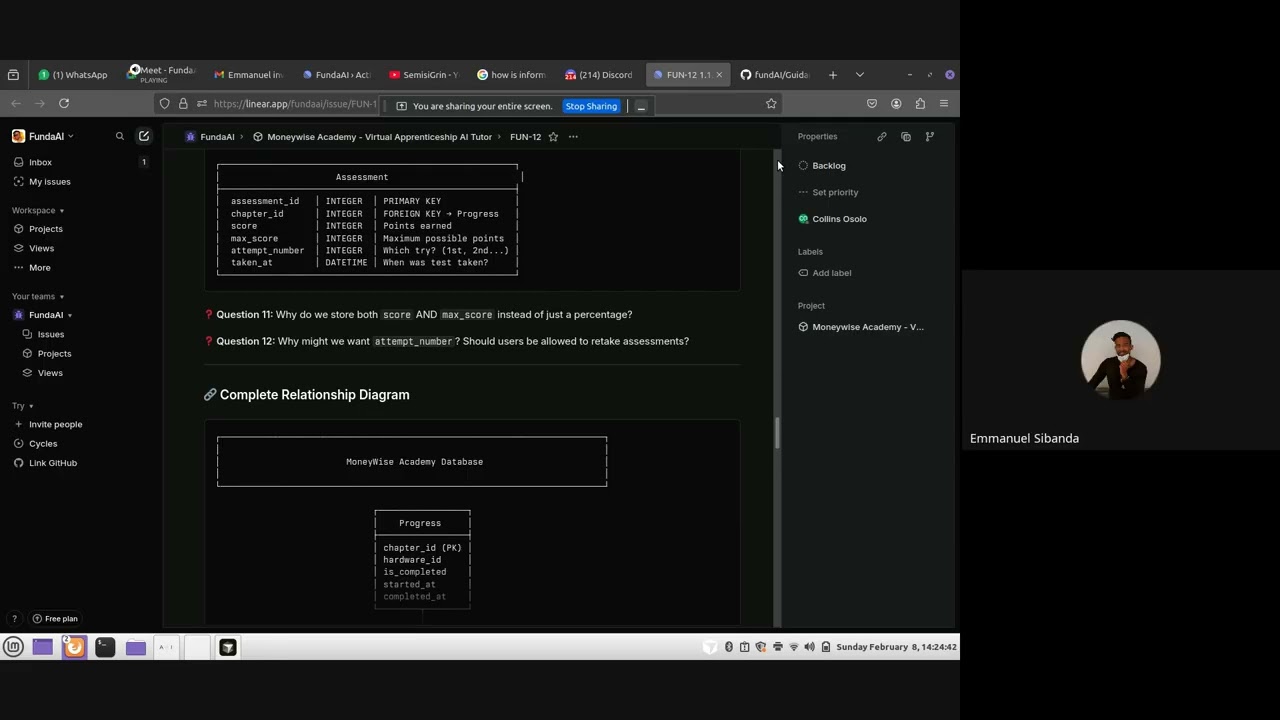Click the git branch name icon in Properties
Image resolution: width=1280 pixels, height=720 pixels.
930,137
